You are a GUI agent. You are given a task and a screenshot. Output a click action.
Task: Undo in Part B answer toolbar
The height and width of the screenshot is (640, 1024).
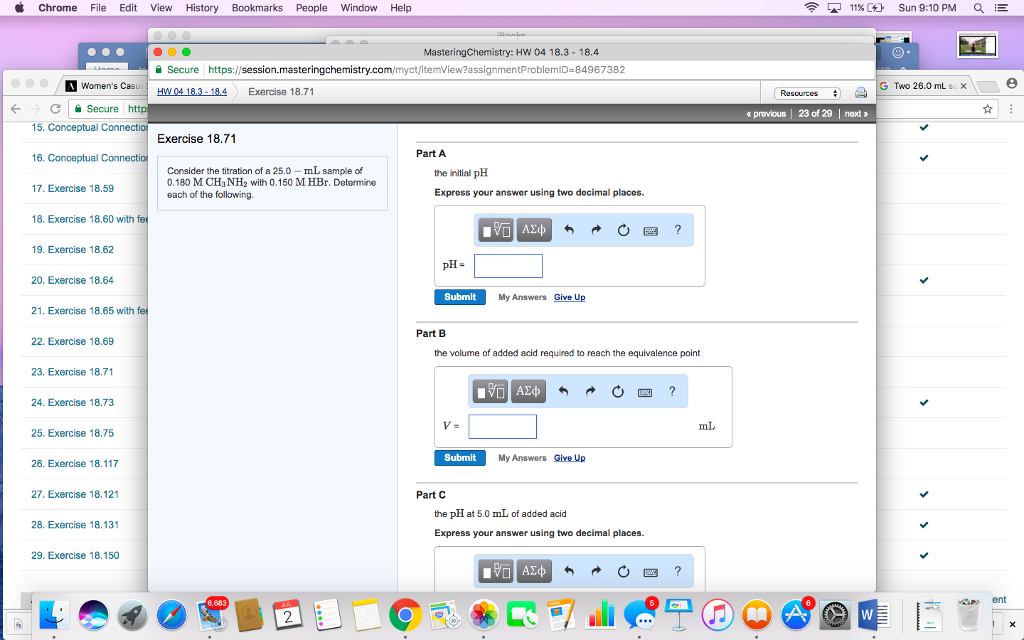coord(563,391)
